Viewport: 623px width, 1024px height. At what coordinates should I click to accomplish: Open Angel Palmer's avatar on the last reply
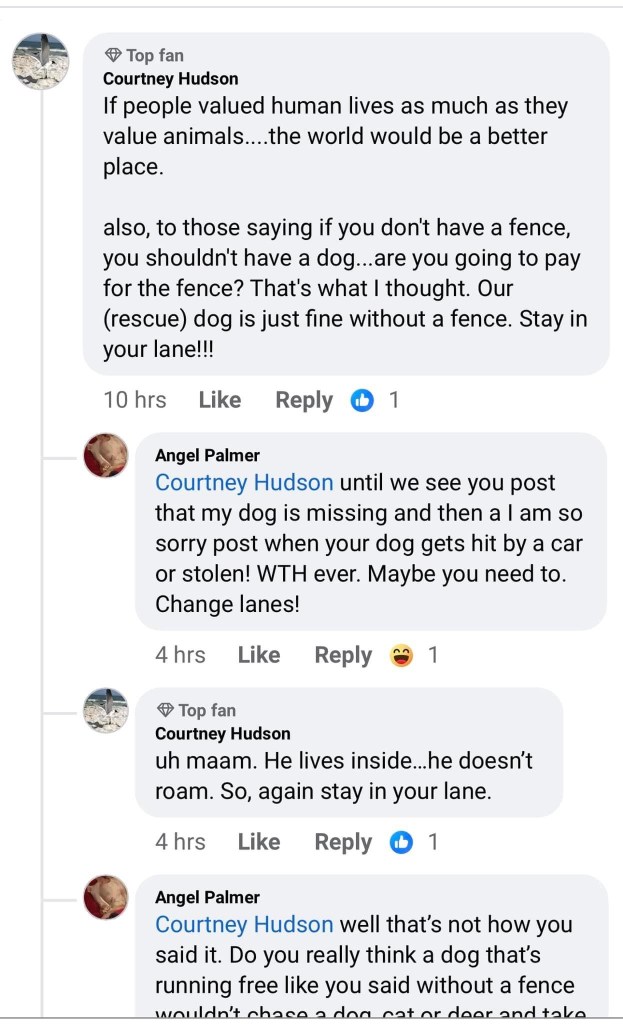click(105, 897)
